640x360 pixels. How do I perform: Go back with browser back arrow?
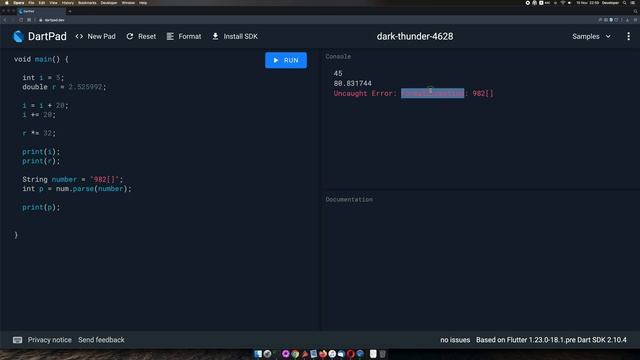5,20
